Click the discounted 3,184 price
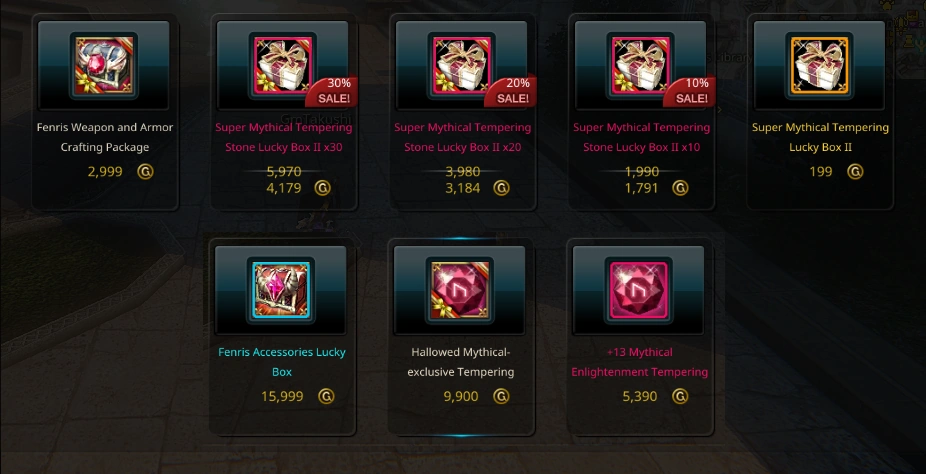926x474 pixels. [x=462, y=188]
